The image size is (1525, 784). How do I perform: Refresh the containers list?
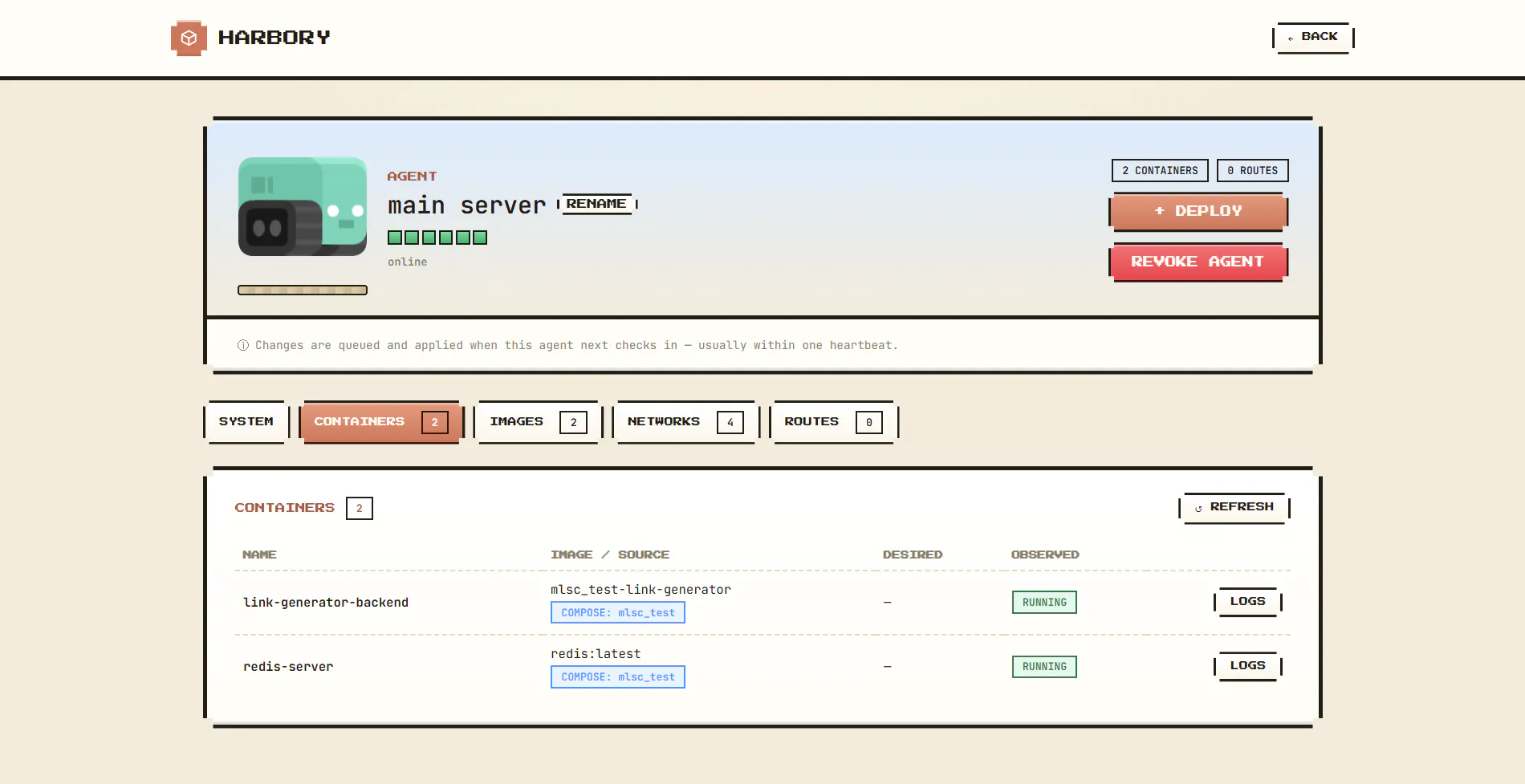(1234, 508)
